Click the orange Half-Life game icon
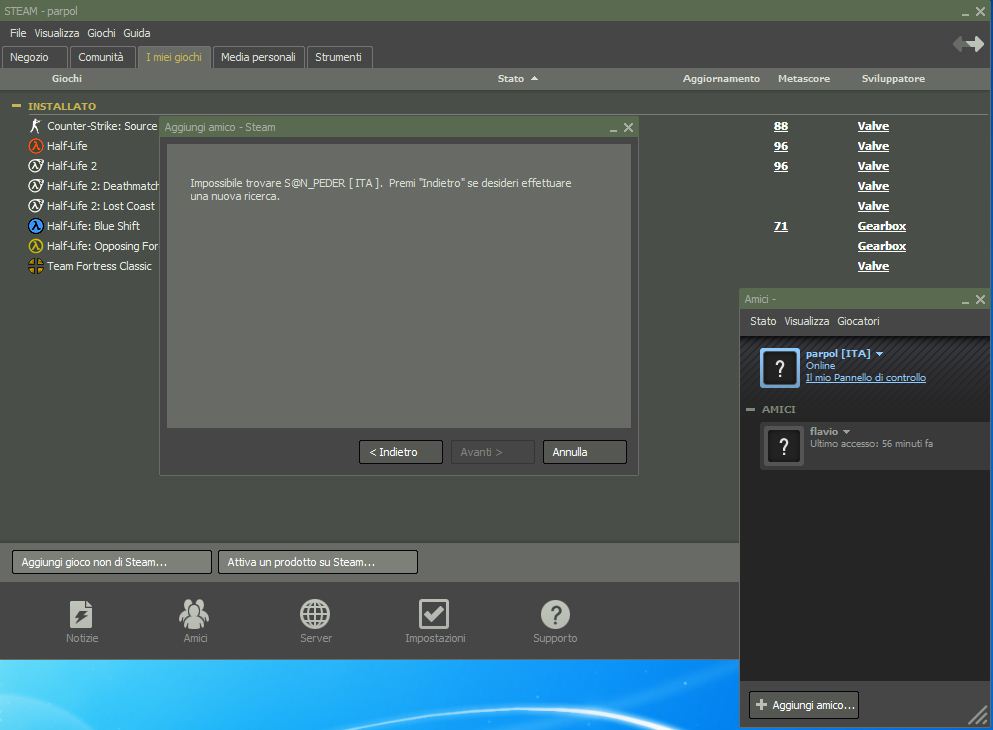Image resolution: width=993 pixels, height=730 pixels. [35, 146]
